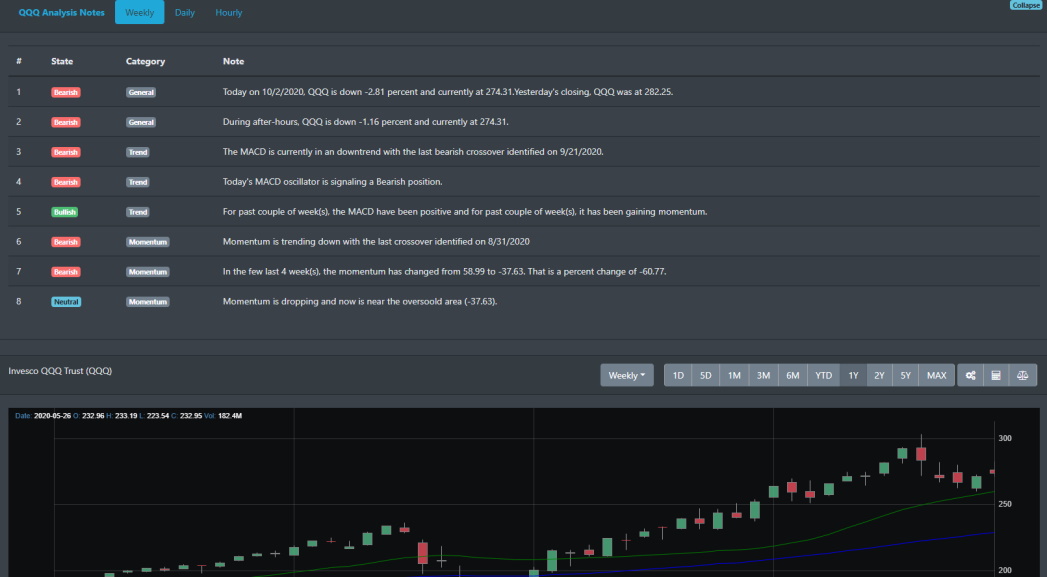Screen dimensions: 1047x577
Task: Click the momentum near oversold area note
Action: click(x=360, y=302)
